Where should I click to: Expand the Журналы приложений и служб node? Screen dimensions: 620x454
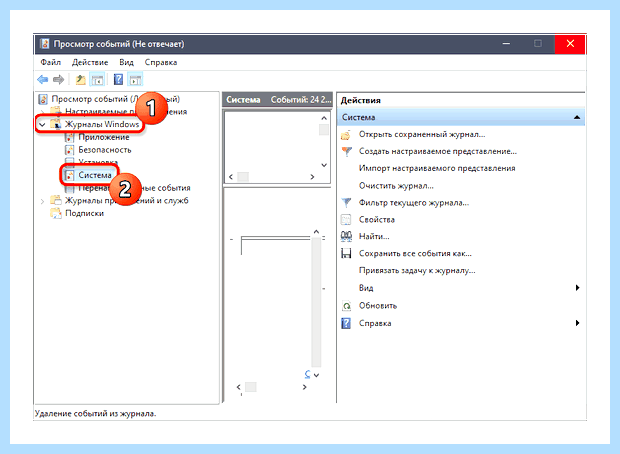coord(42,201)
